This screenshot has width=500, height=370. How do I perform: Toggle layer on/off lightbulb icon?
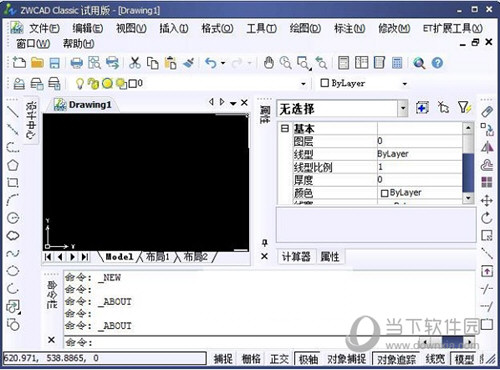[79, 83]
